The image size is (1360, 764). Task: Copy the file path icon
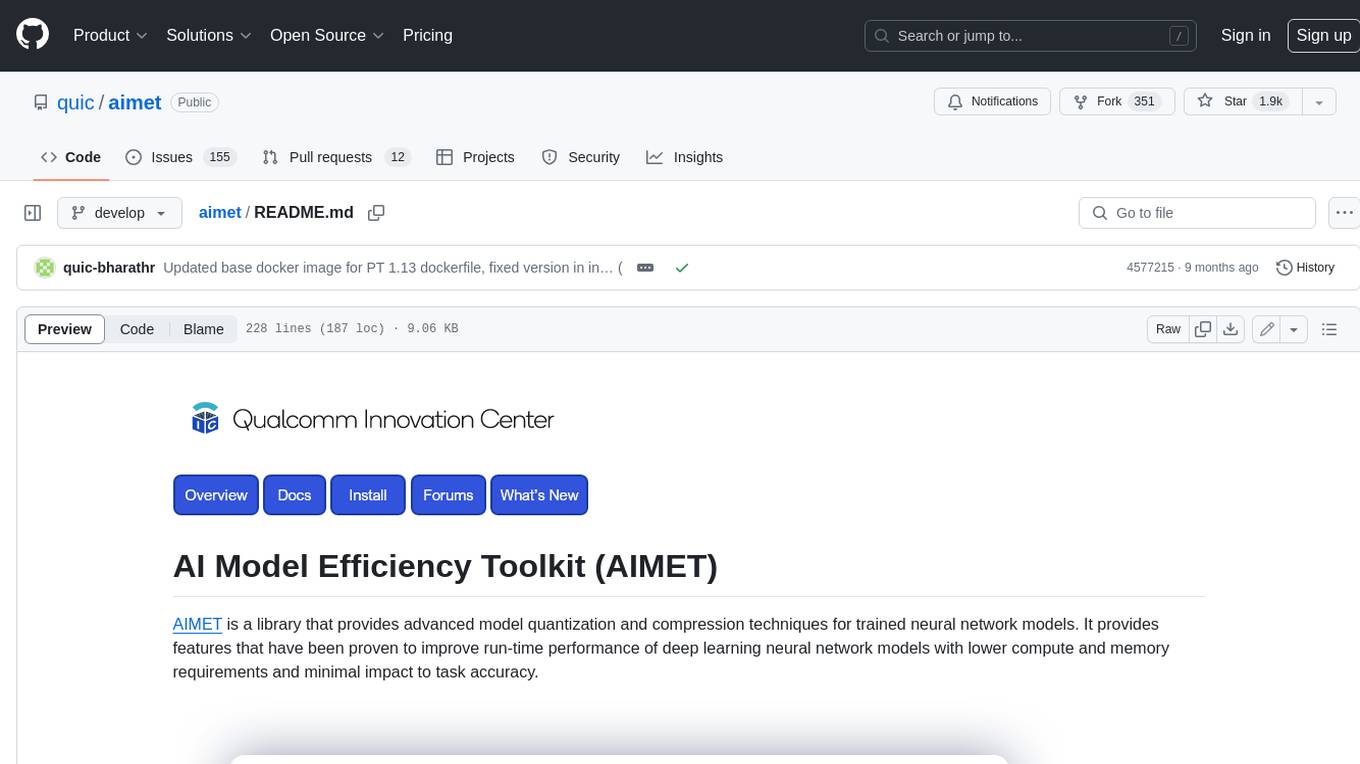coord(376,213)
